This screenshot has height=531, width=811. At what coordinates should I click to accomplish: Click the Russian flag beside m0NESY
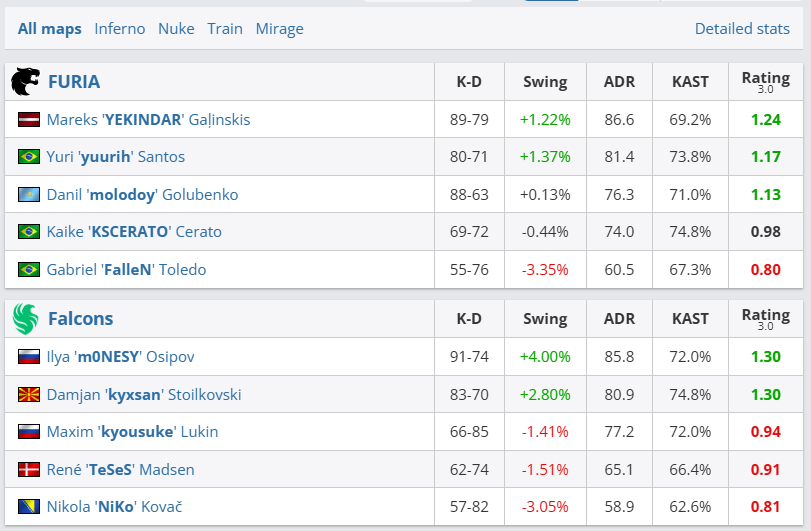click(28, 357)
